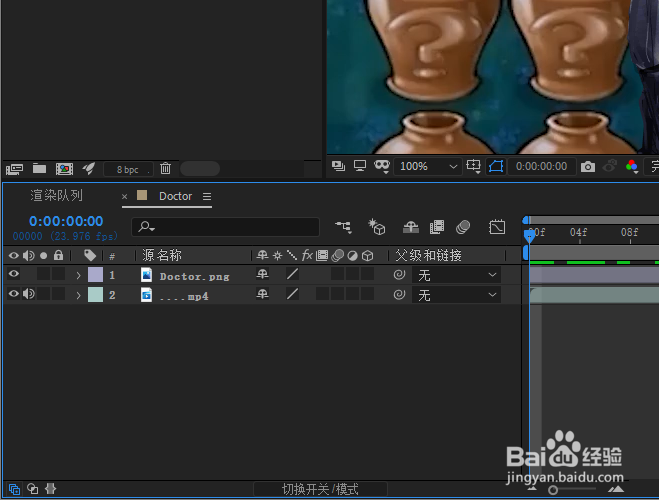Toggle draft 3D icon

(377, 227)
